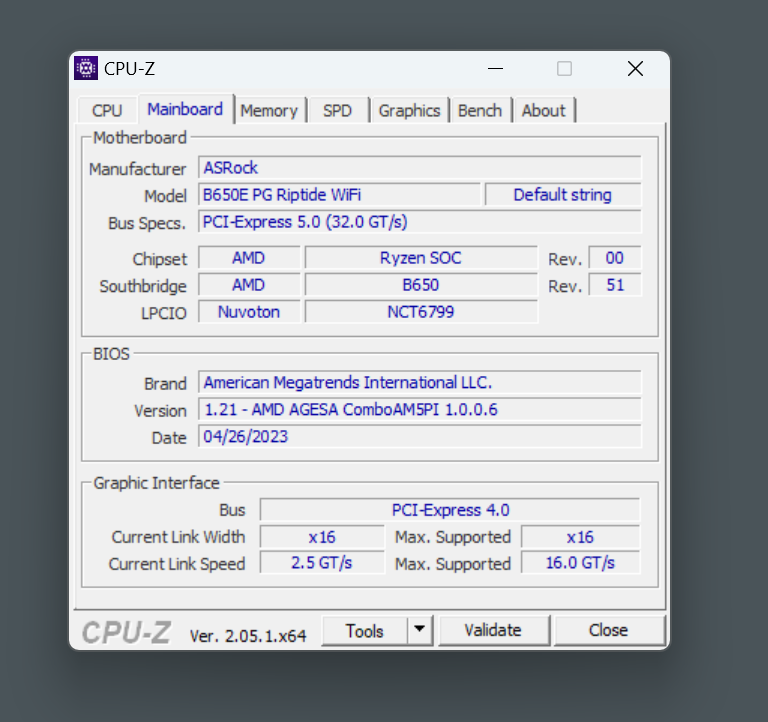This screenshot has width=768, height=722.
Task: Click the Validate button
Action: (493, 630)
